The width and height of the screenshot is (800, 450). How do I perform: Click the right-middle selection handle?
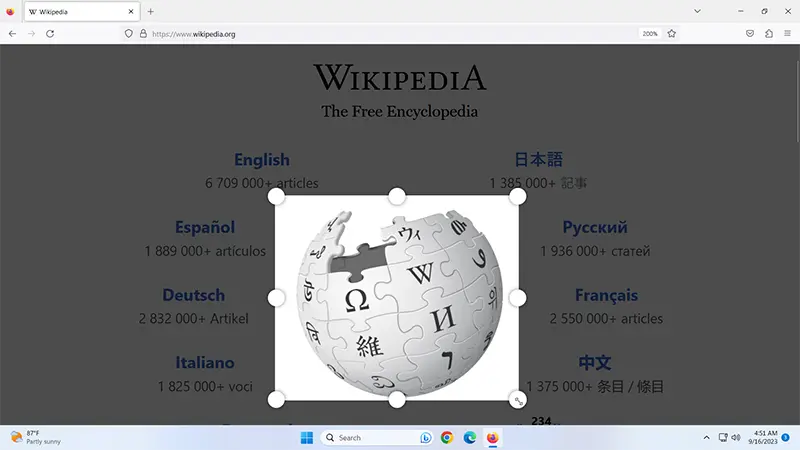click(x=517, y=298)
